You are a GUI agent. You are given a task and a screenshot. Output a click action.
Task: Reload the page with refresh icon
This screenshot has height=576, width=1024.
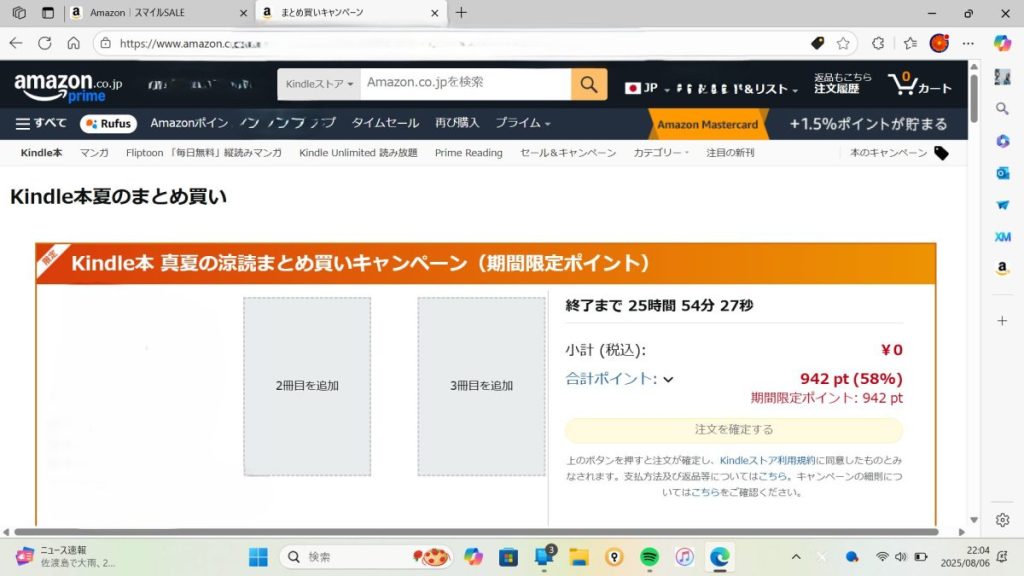tap(44, 43)
